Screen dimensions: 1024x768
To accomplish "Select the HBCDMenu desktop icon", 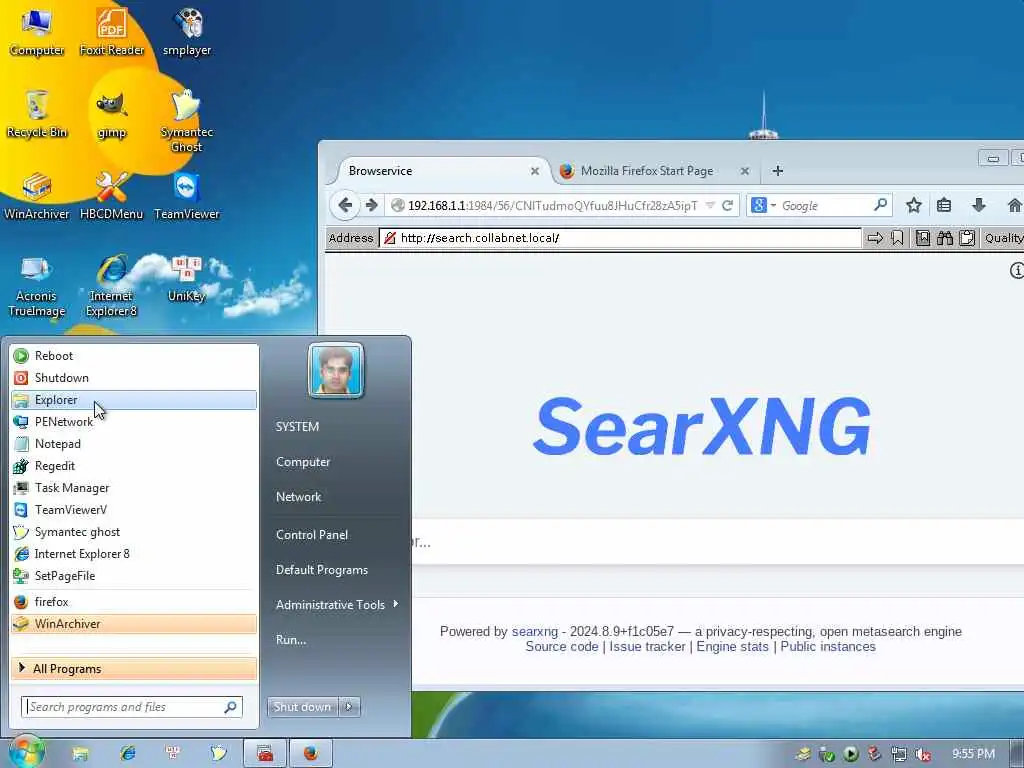I will tap(112, 196).
